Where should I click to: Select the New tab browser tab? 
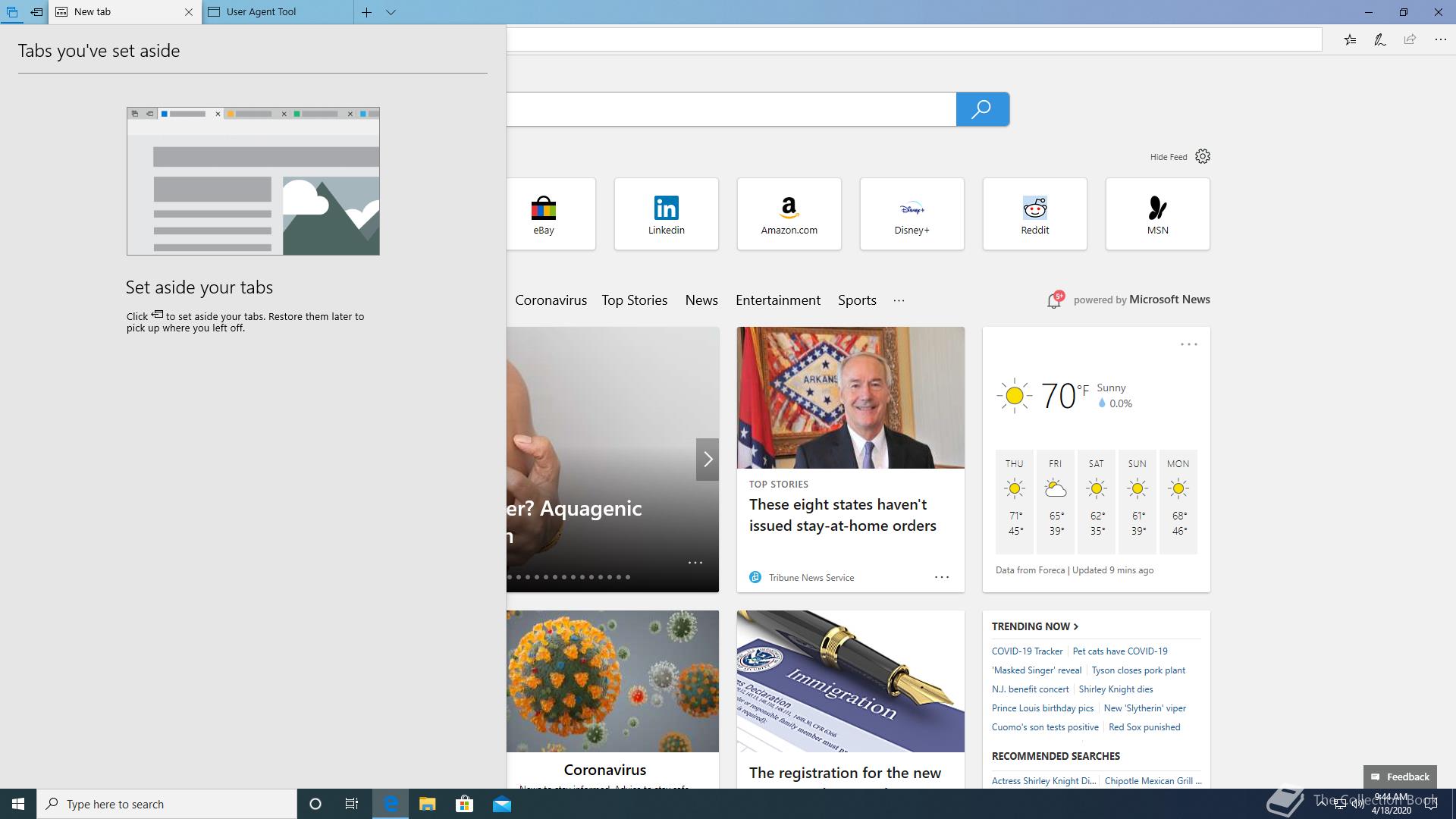[x=125, y=12]
